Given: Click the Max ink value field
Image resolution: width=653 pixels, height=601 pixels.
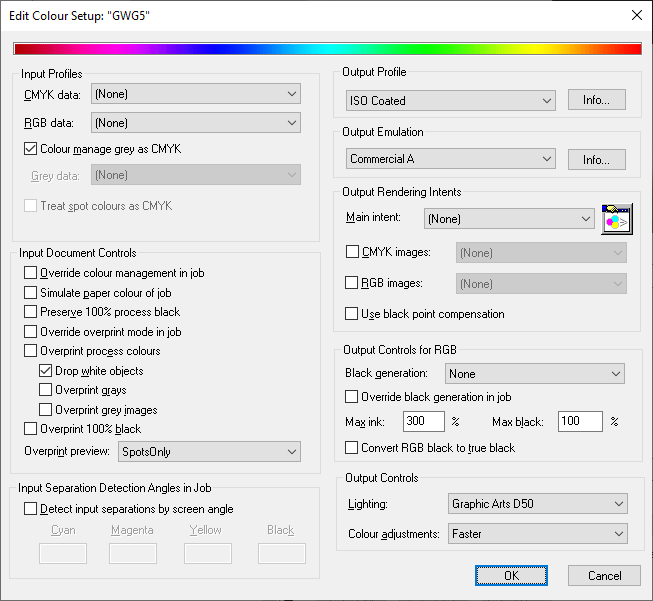Looking at the screenshot, I should (424, 422).
